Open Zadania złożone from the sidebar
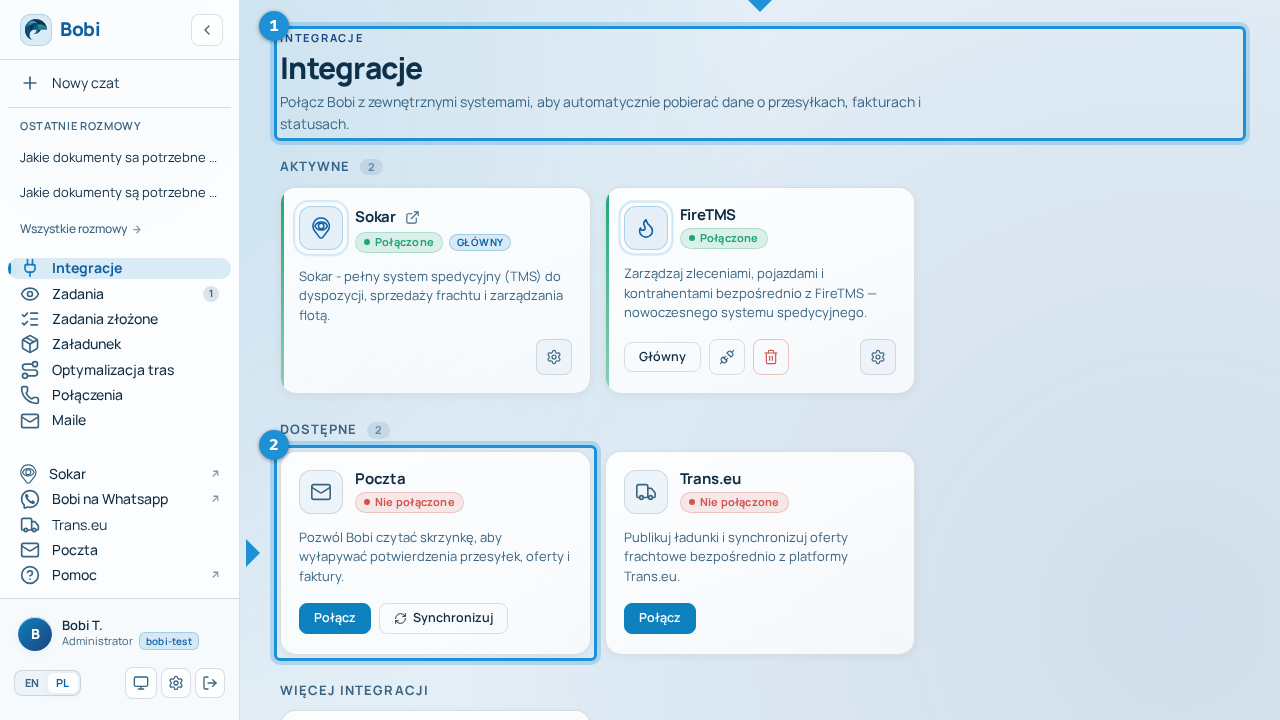The height and width of the screenshot is (720, 1280). 120,319
